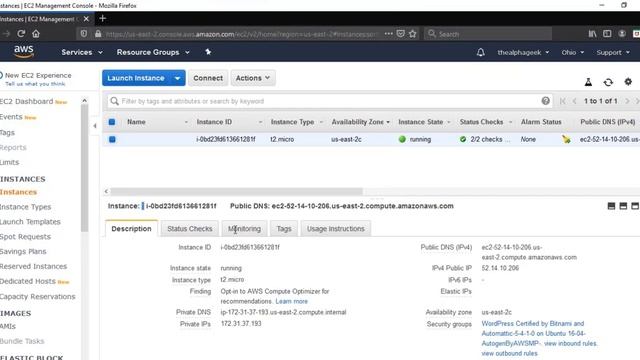The height and width of the screenshot is (360, 640).
Task: Focus the Firefox Search box
Action: click(x=488, y=34)
